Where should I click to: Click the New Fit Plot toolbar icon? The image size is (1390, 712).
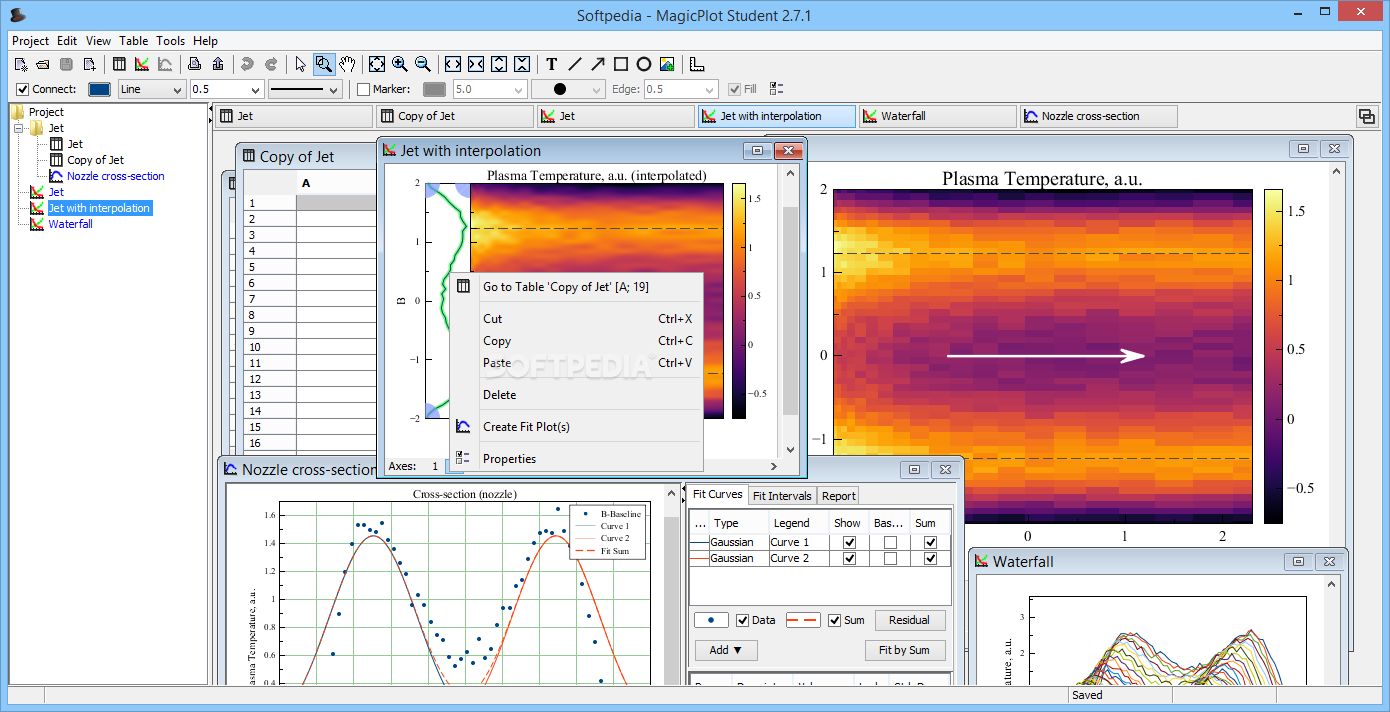click(165, 64)
